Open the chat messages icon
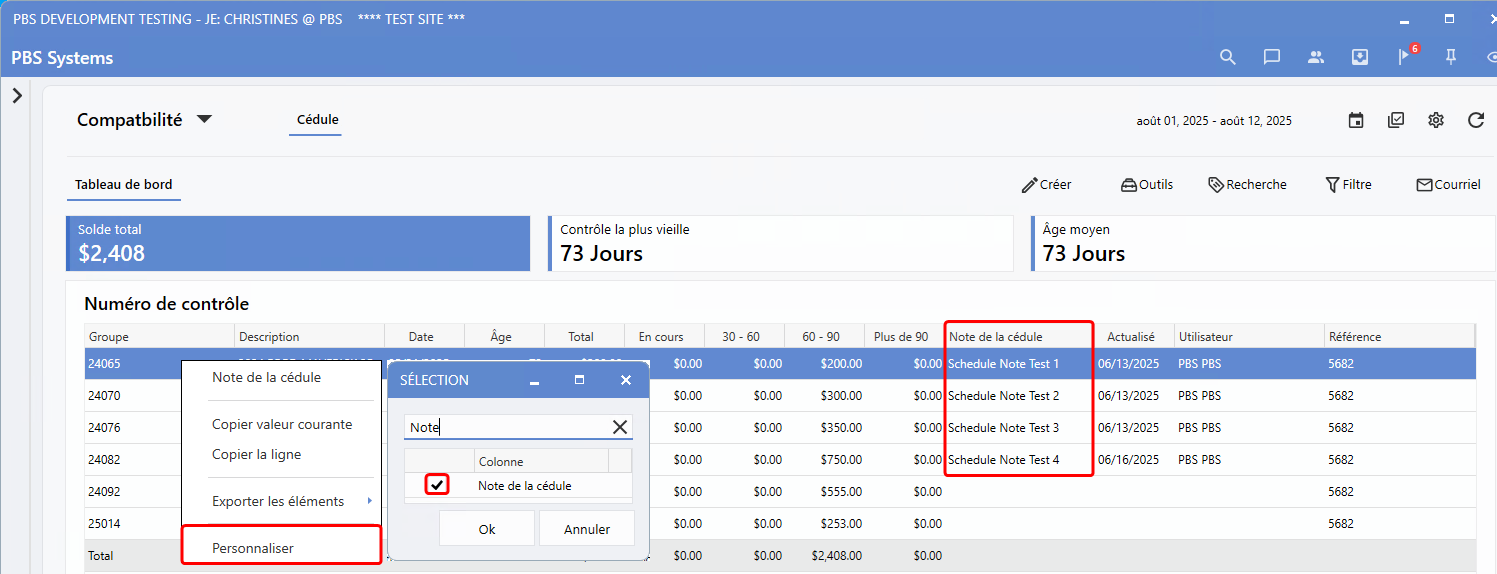The width and height of the screenshot is (1497, 574). (1272, 57)
